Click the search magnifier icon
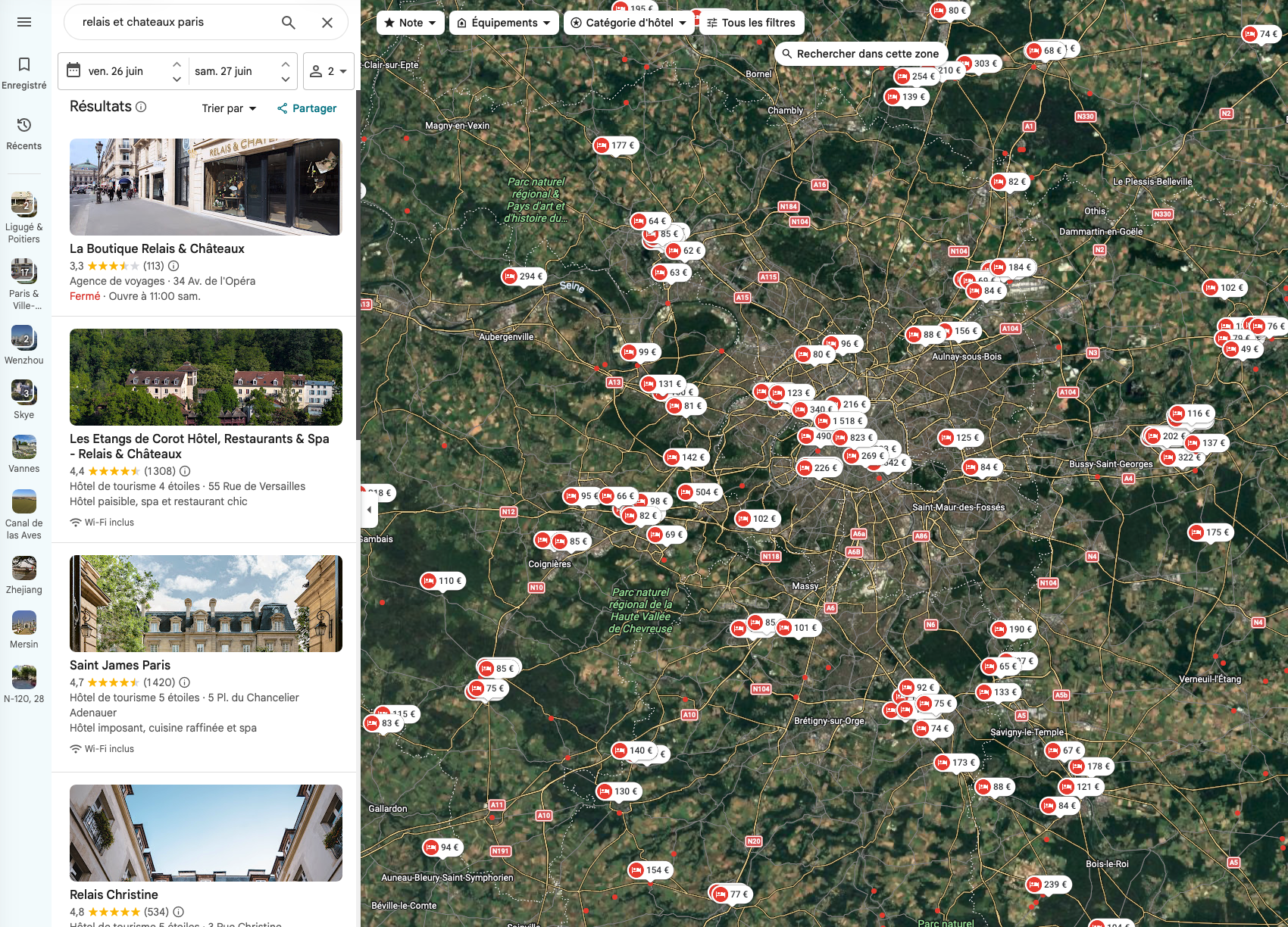Screen dimensions: 1288x927 [x=289, y=23]
